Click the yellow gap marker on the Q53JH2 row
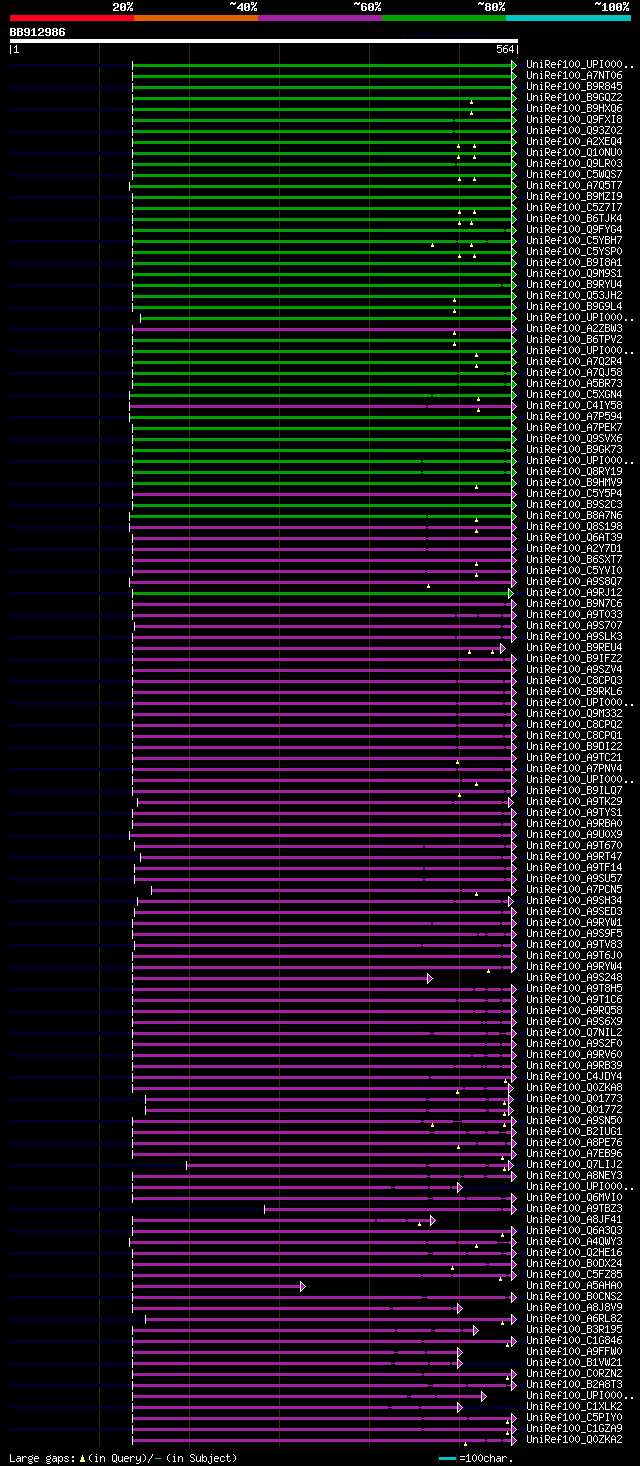The image size is (640, 1466). pos(454,300)
